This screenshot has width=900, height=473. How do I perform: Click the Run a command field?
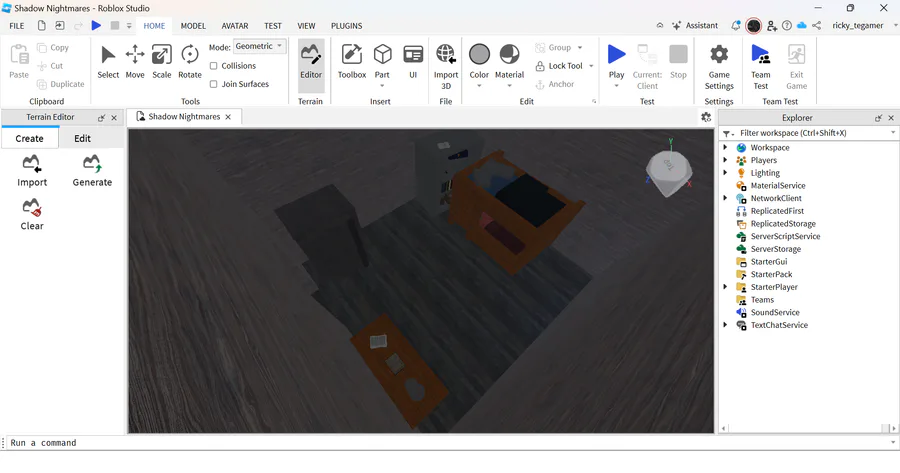click(448, 443)
